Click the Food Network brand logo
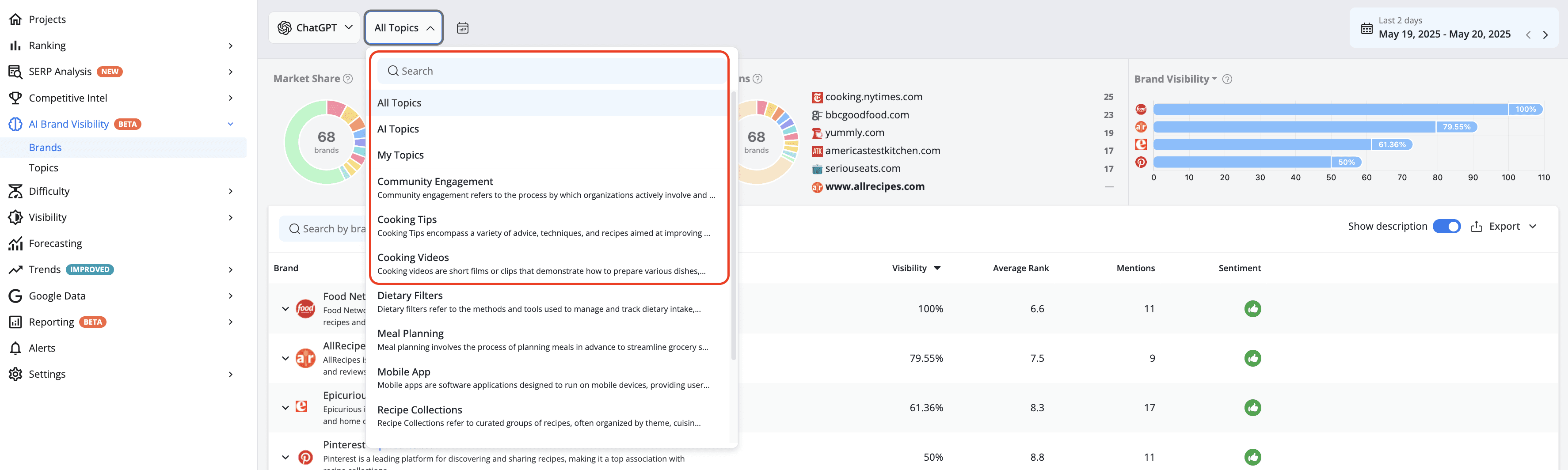Image resolution: width=1568 pixels, height=470 pixels. tap(305, 309)
